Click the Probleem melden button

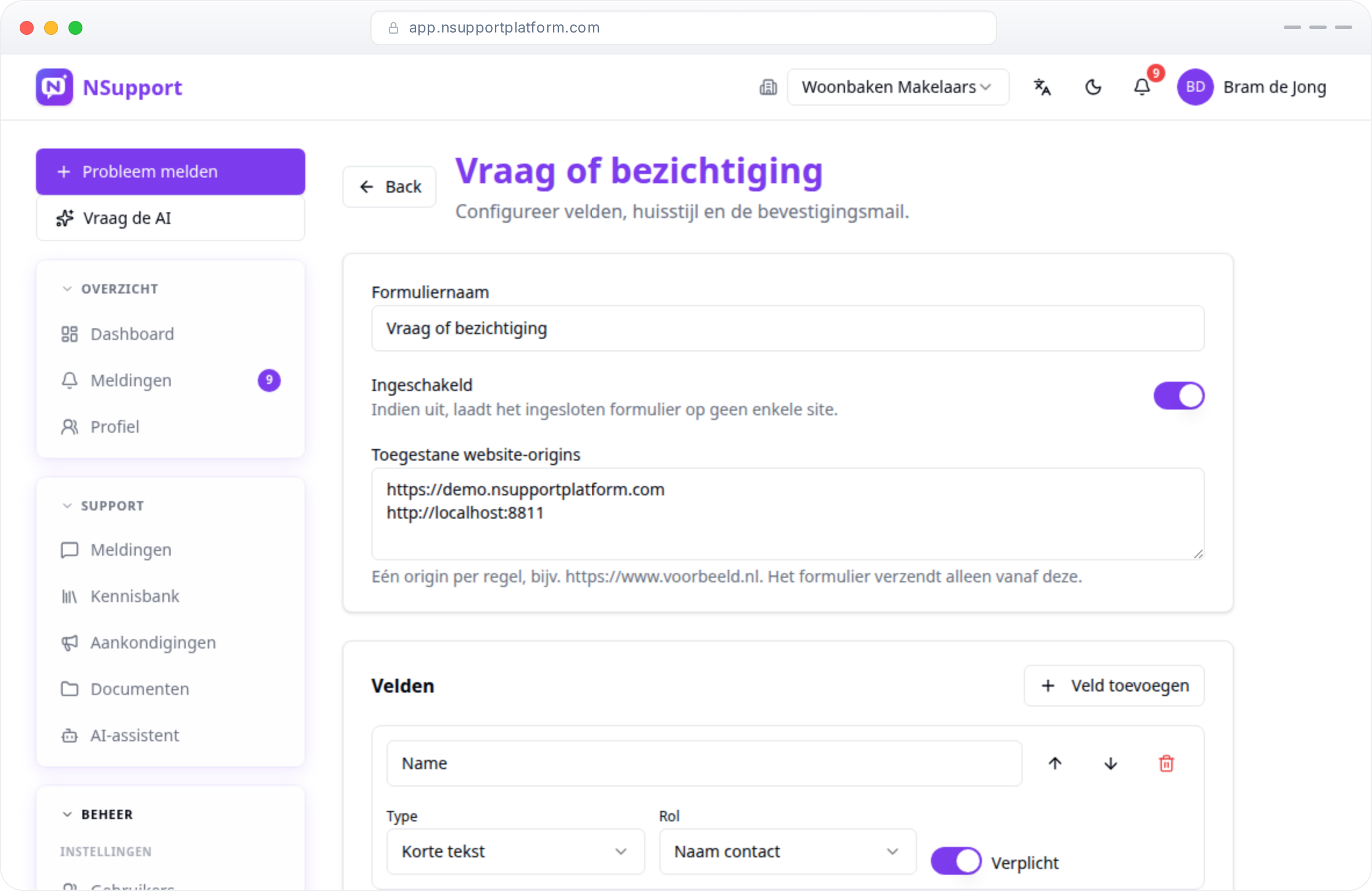(171, 172)
